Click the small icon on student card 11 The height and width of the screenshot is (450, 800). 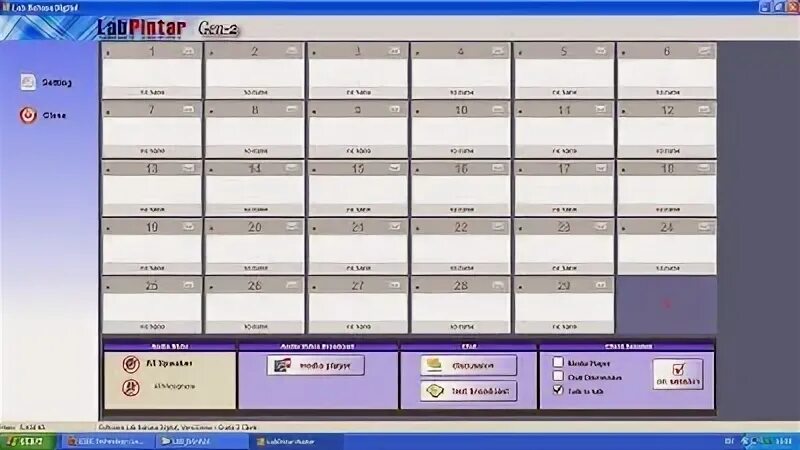click(601, 110)
